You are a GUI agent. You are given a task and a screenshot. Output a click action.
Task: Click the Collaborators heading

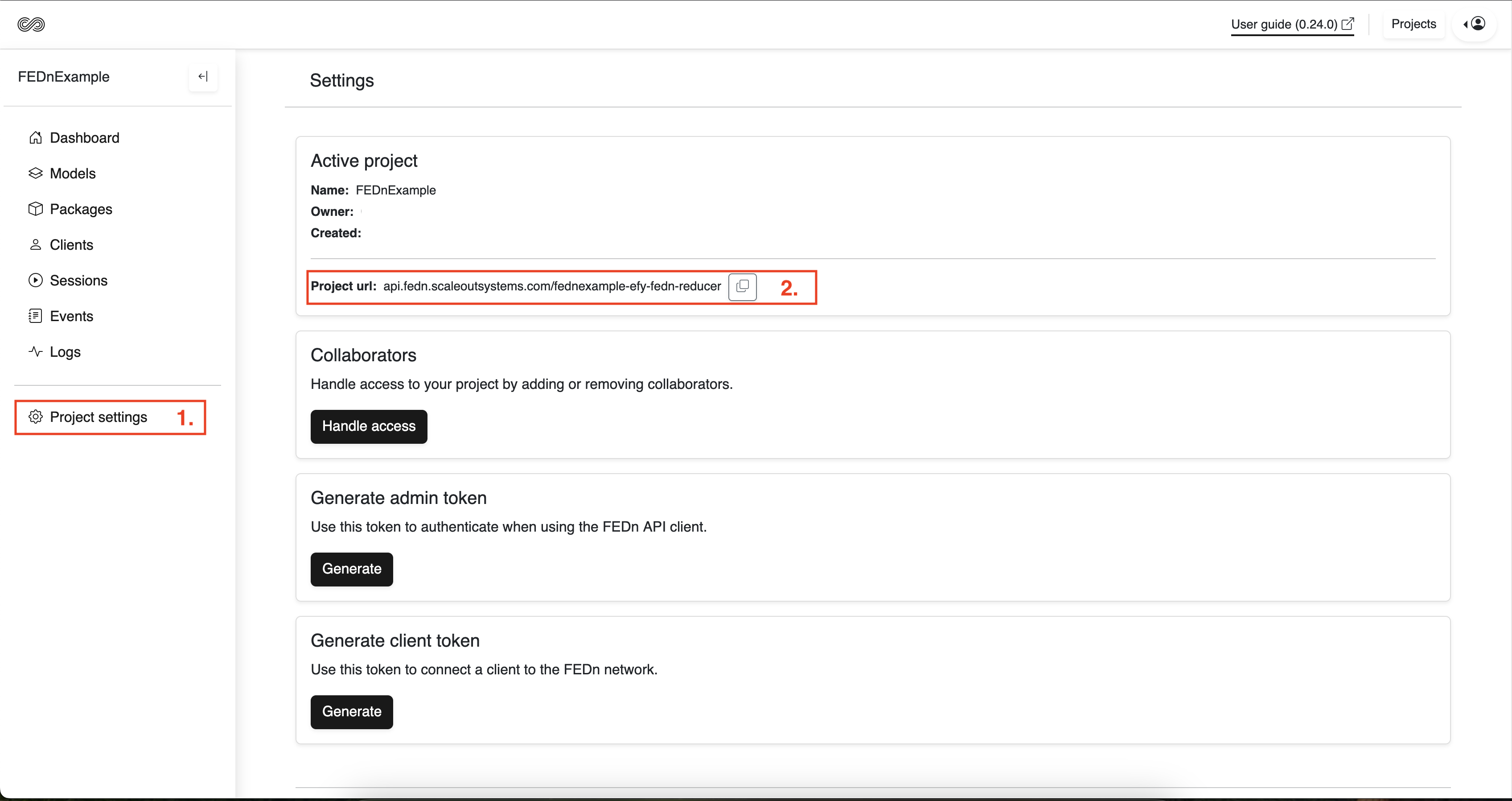click(363, 355)
